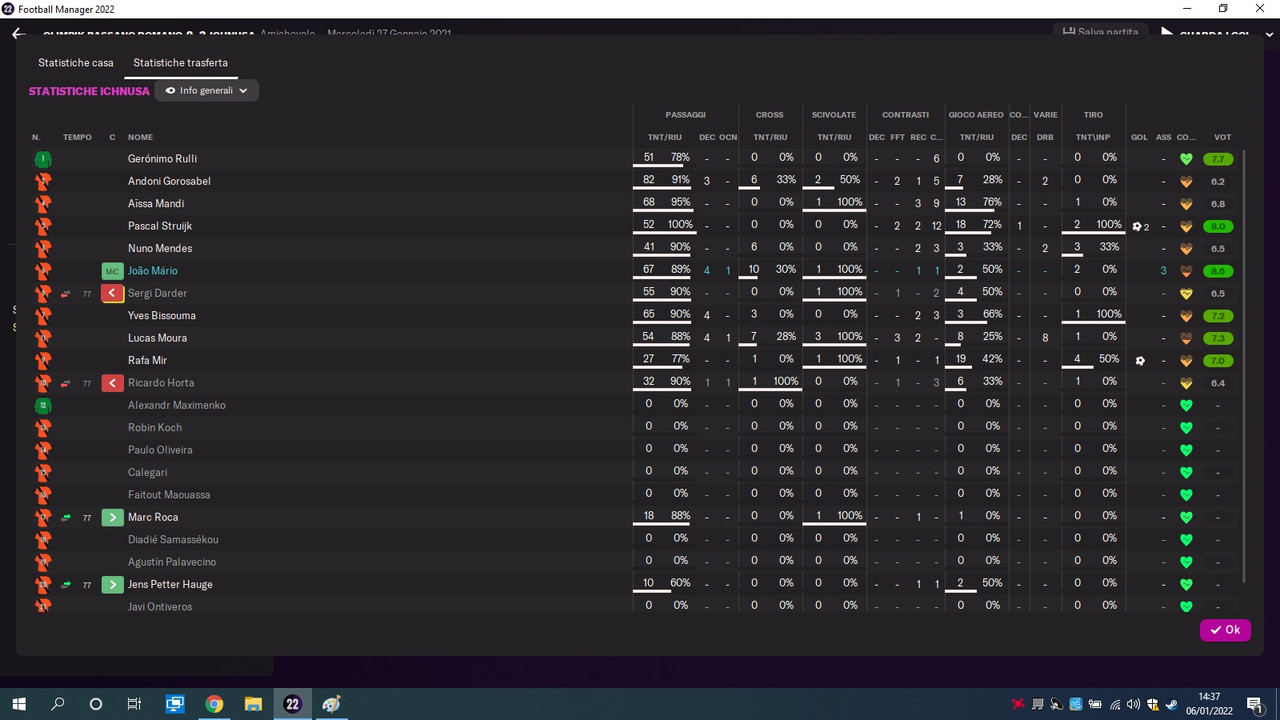
Task: Open Pascal Struijk's player profile
Action: 160,226
